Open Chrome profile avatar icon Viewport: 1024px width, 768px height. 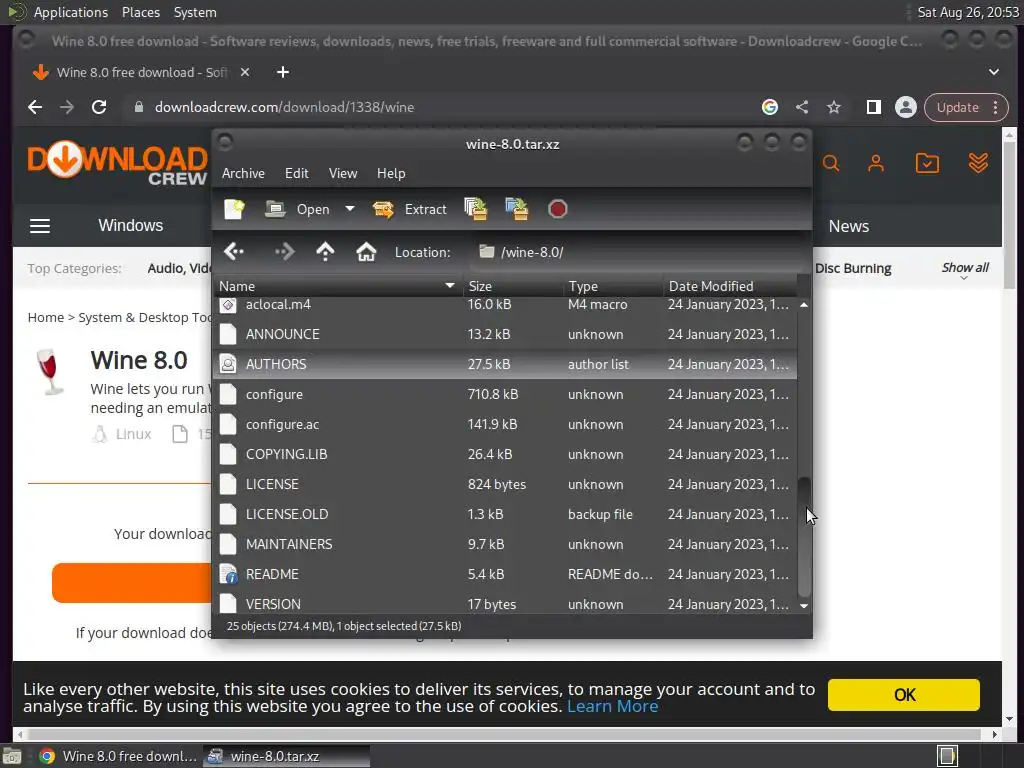click(x=906, y=107)
